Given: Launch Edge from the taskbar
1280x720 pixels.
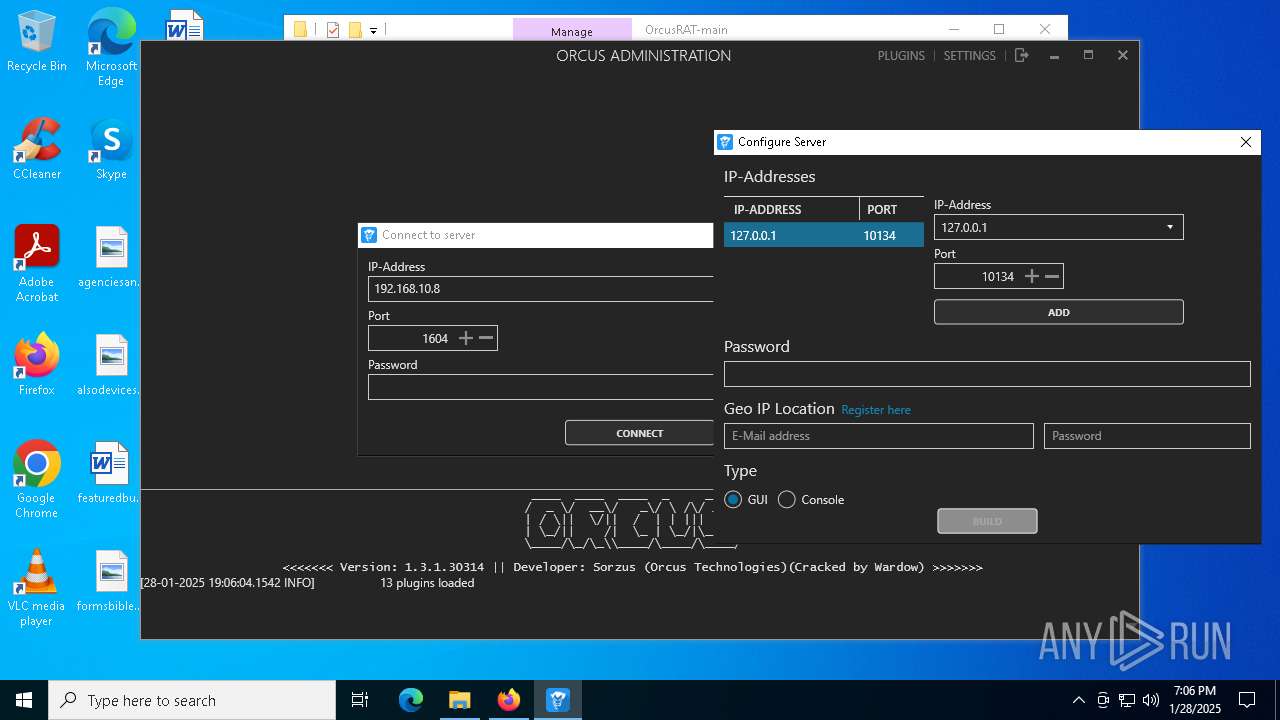Looking at the screenshot, I should point(411,700).
